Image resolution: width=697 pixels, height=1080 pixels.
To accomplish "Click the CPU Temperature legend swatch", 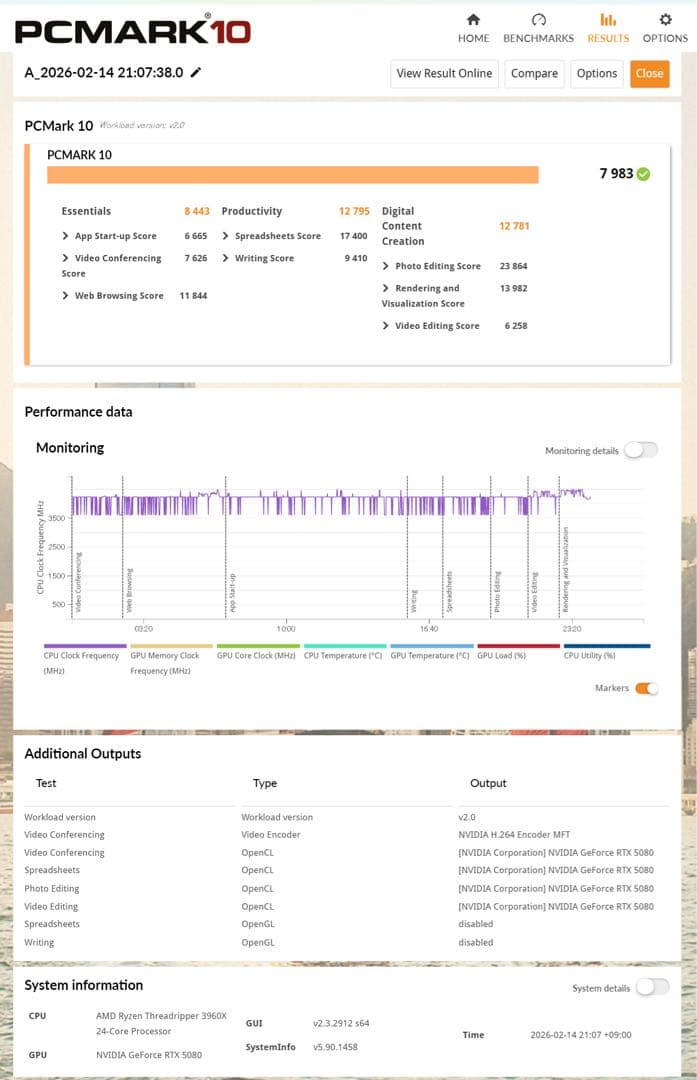I will point(345,646).
